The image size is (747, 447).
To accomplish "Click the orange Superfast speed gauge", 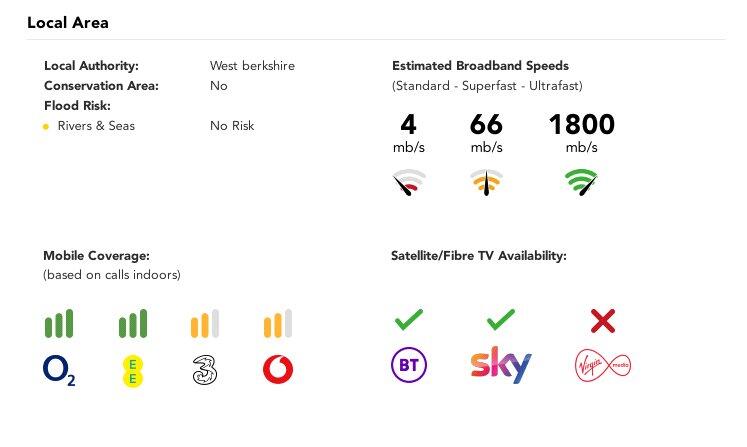I will (x=486, y=182).
